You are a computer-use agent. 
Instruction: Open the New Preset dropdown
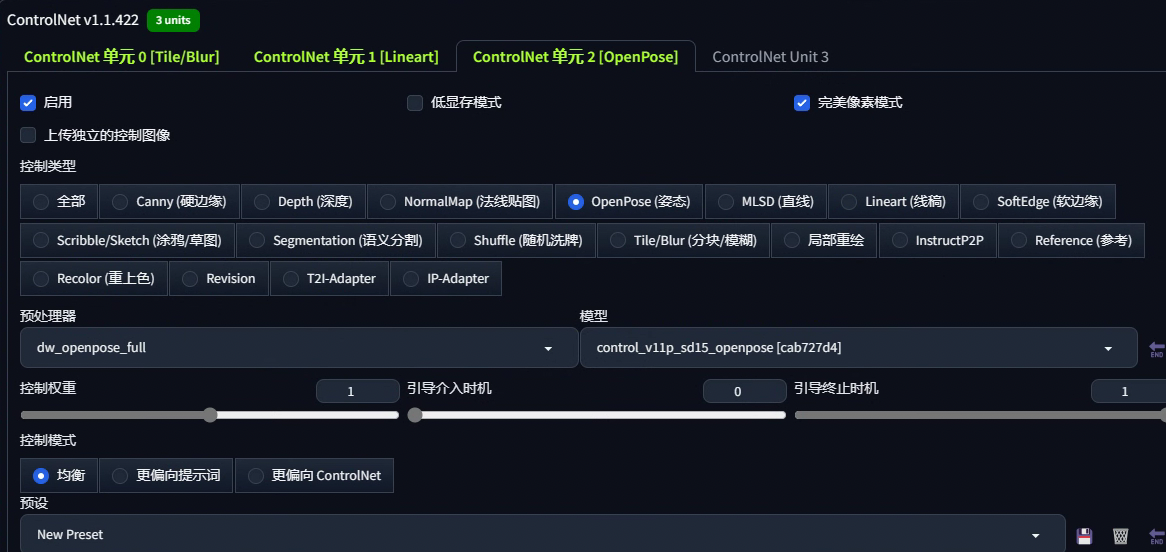[x=542, y=534]
